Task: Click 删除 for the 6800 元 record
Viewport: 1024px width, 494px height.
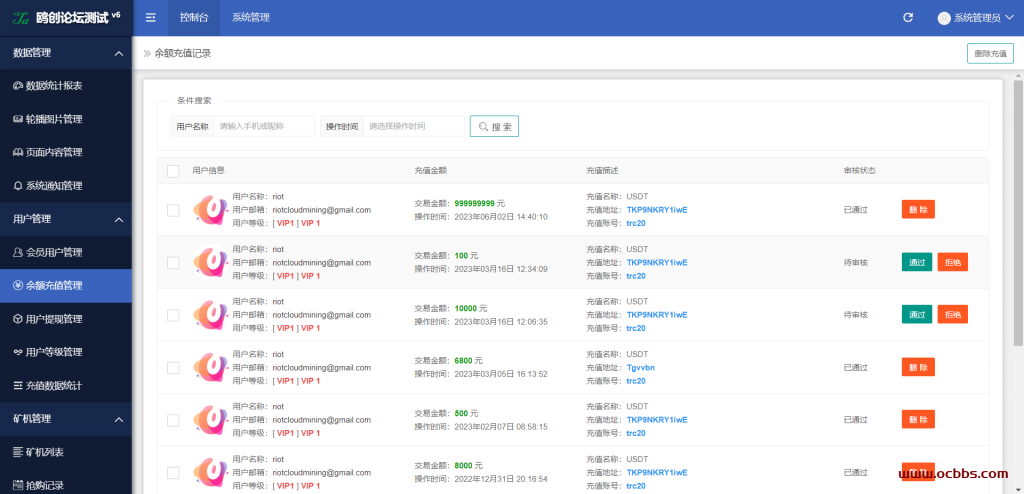Action: [918, 367]
